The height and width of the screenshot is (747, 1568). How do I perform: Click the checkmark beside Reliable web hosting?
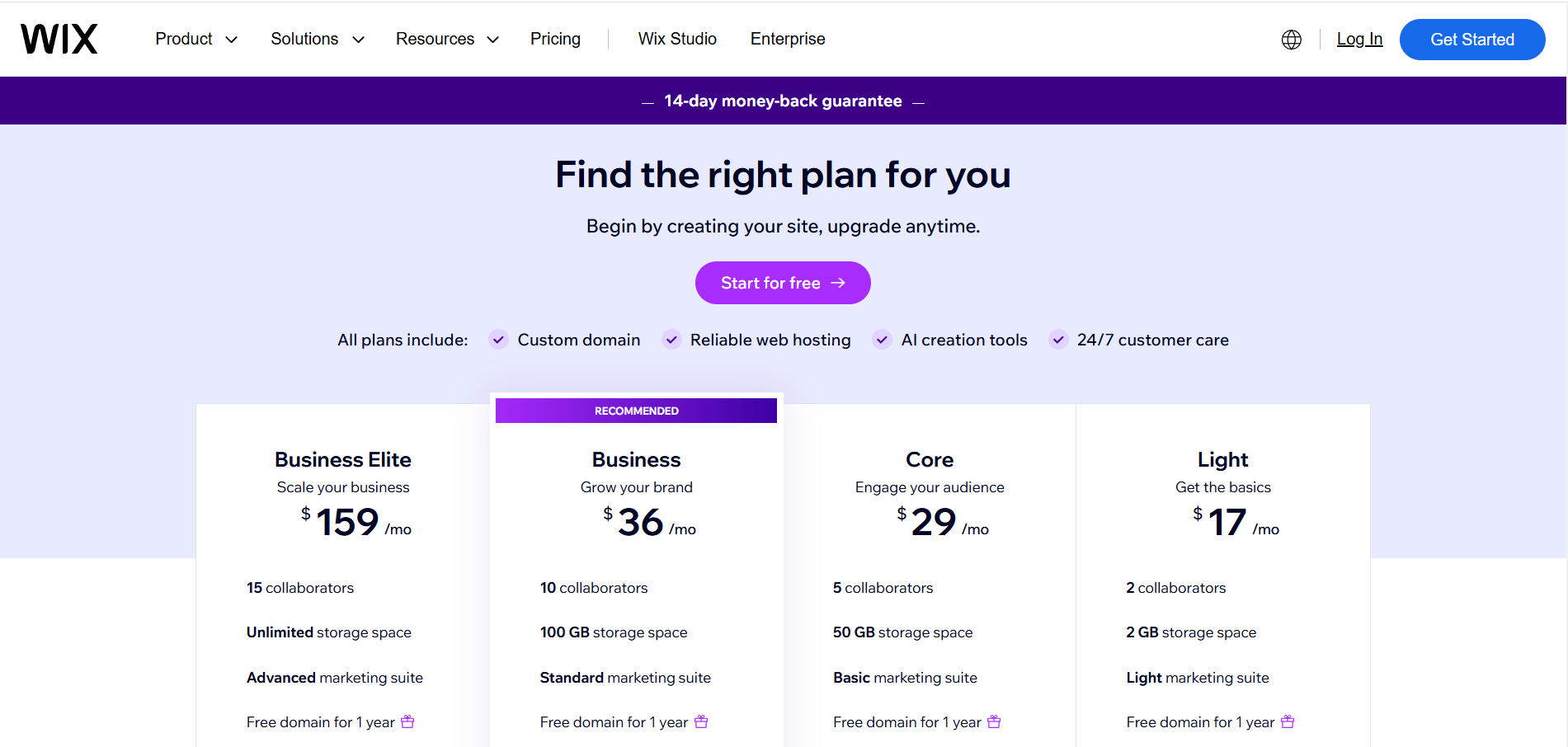[671, 339]
